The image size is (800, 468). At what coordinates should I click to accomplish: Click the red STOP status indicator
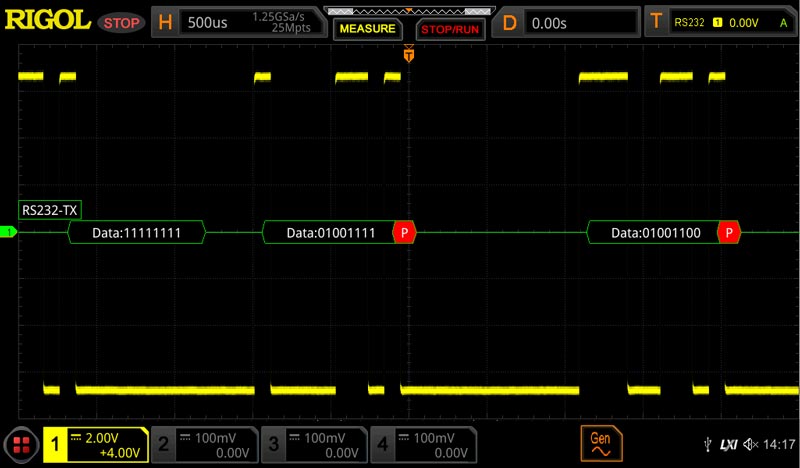(x=122, y=21)
